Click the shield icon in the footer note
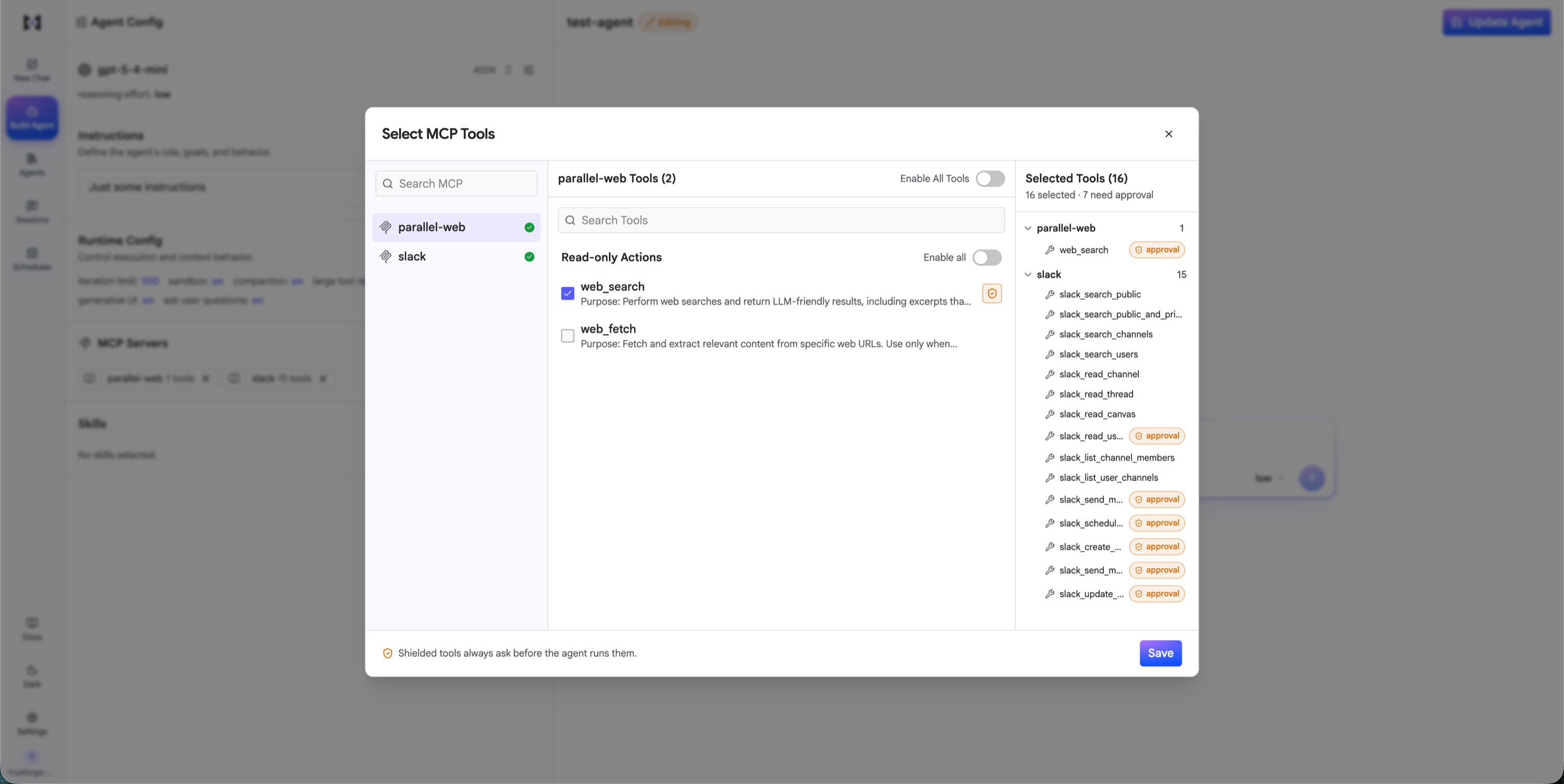This screenshot has width=1564, height=784. tap(387, 653)
